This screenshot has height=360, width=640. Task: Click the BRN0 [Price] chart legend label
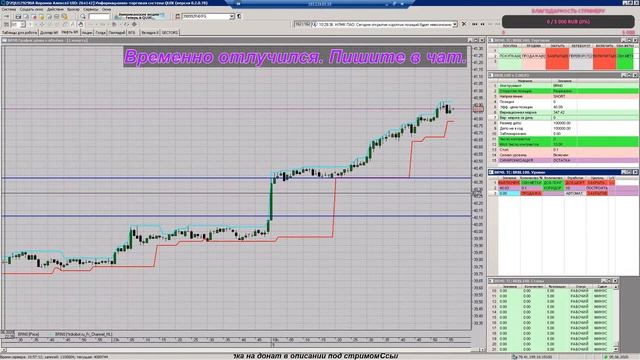28,334
